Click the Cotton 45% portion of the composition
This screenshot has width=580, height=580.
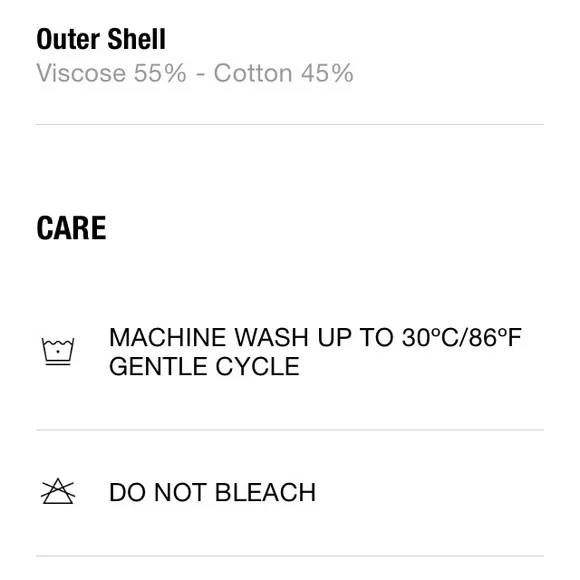click(x=284, y=73)
